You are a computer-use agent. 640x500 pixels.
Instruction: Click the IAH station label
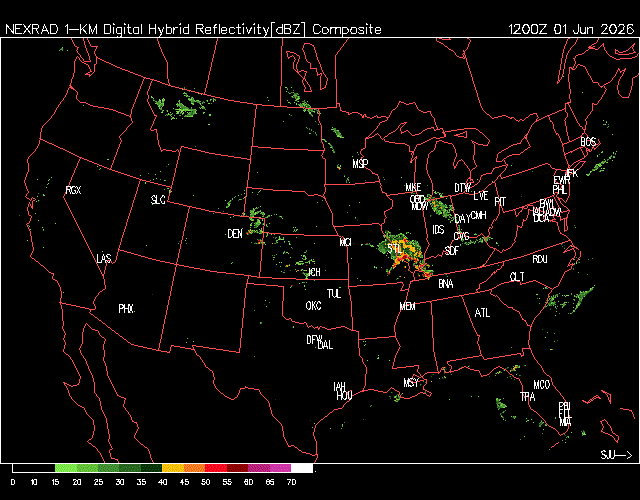point(340,386)
